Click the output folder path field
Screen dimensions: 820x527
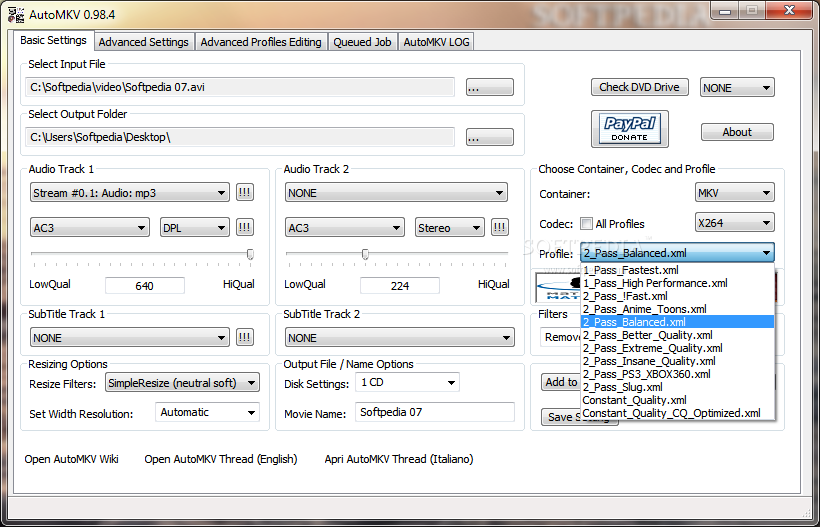[x=240, y=137]
